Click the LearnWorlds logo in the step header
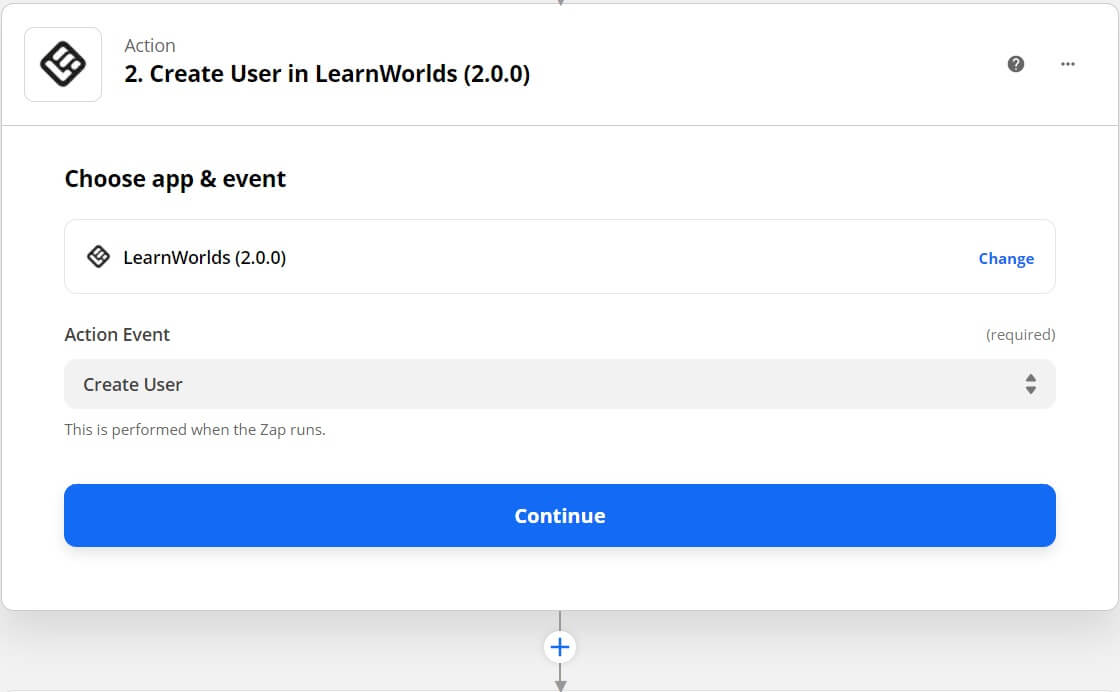The height and width of the screenshot is (692, 1120). [x=63, y=64]
